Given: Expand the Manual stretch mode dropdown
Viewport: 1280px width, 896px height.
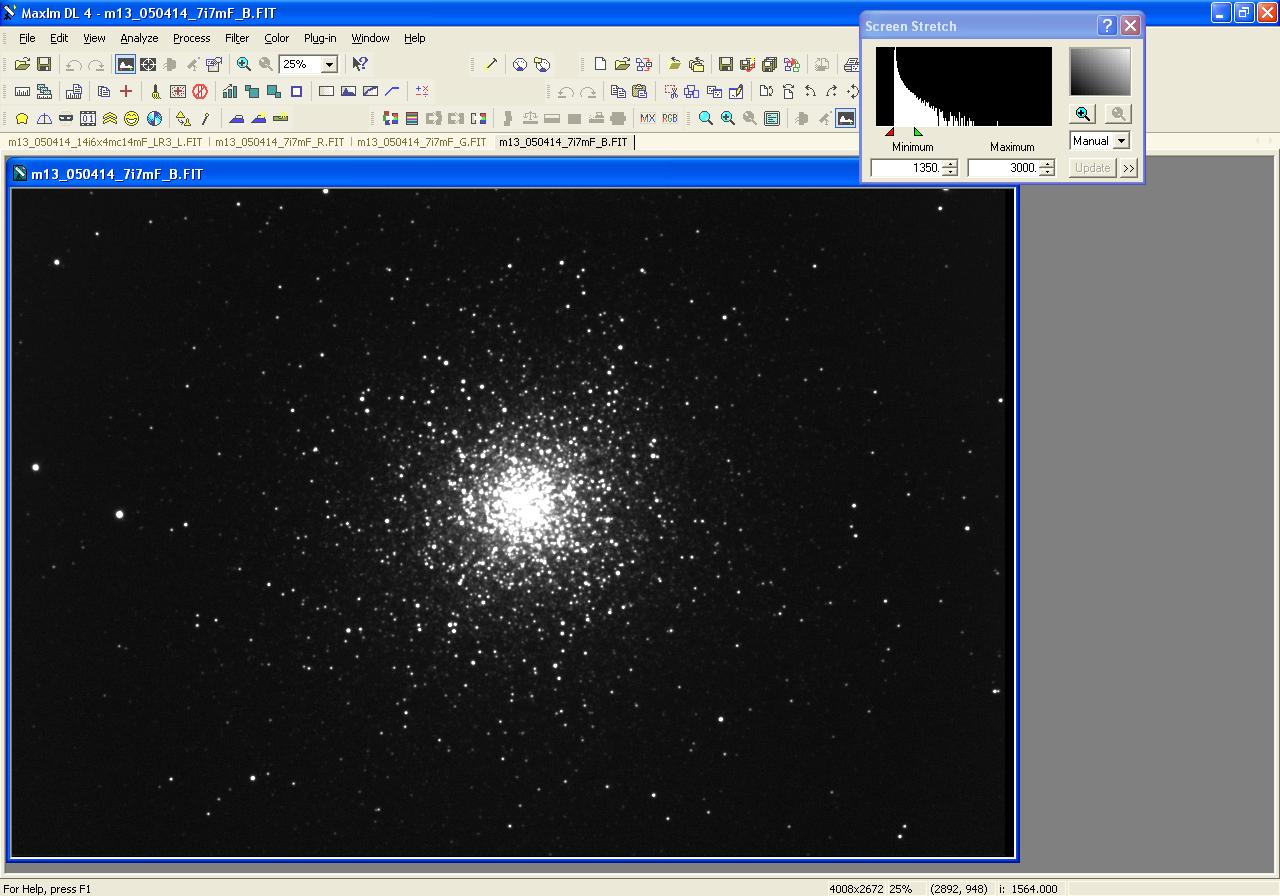Looking at the screenshot, I should (x=1121, y=141).
